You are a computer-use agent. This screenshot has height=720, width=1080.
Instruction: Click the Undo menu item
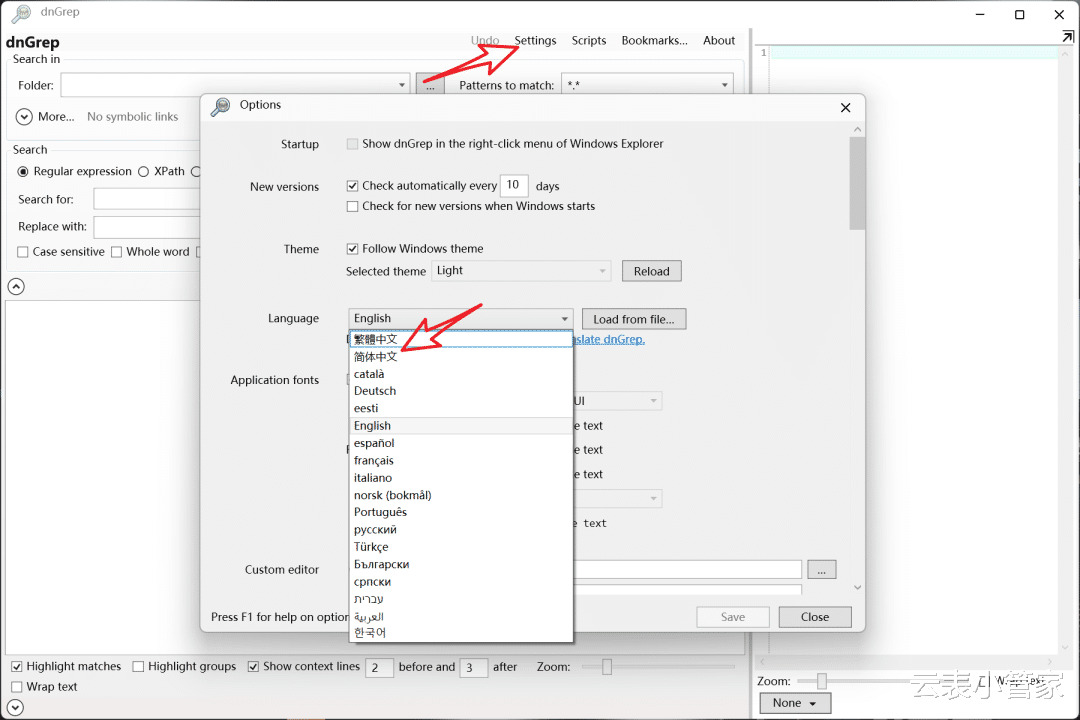[x=485, y=41]
